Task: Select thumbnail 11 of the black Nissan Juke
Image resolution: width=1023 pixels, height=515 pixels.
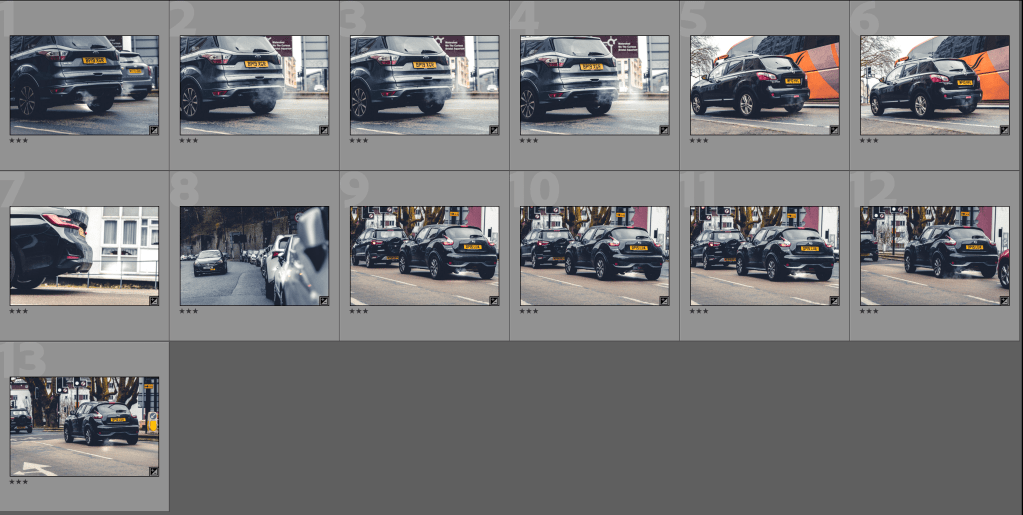Action: pyautogui.click(x=764, y=255)
